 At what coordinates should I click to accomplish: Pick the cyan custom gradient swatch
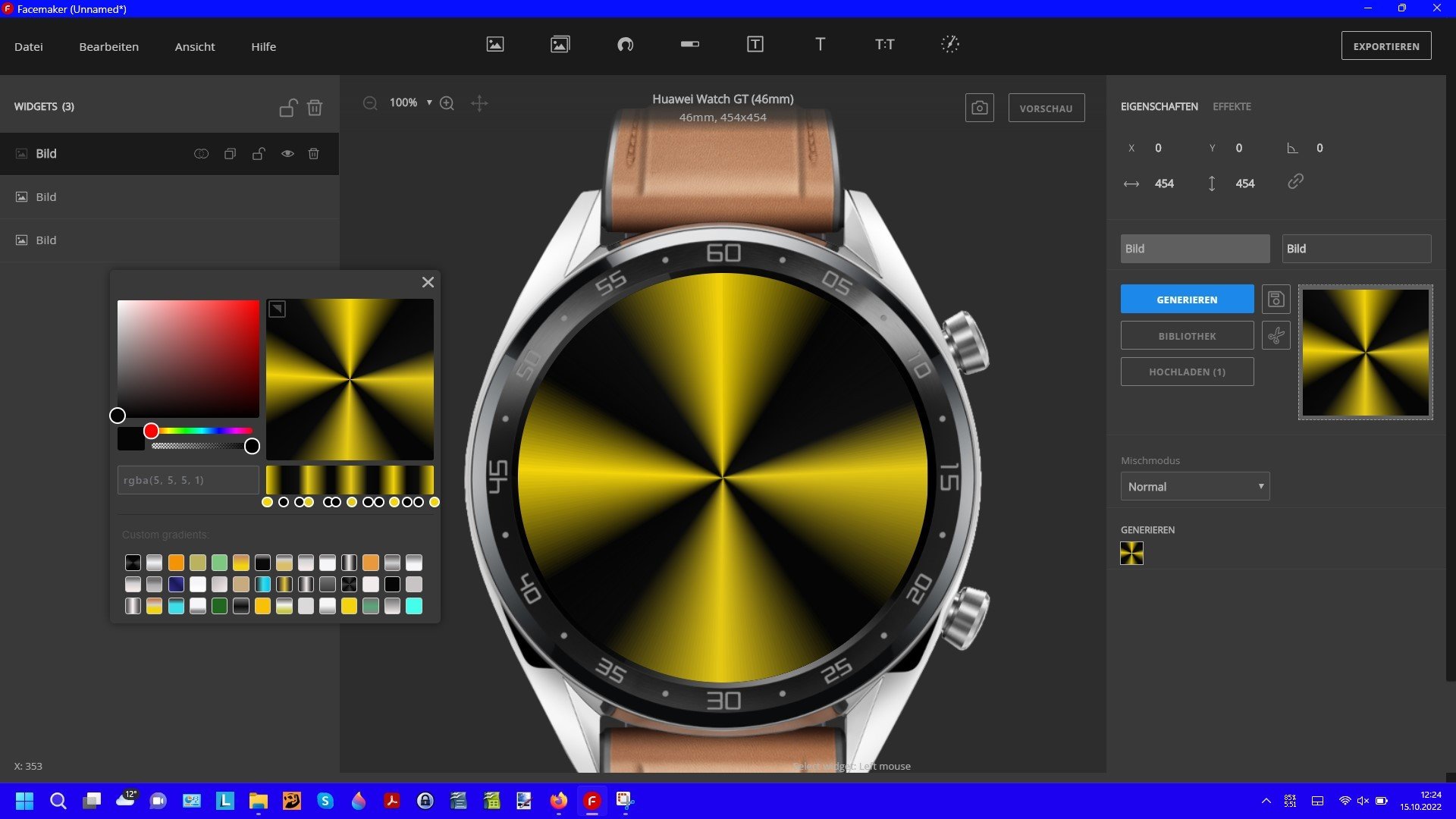click(x=414, y=606)
